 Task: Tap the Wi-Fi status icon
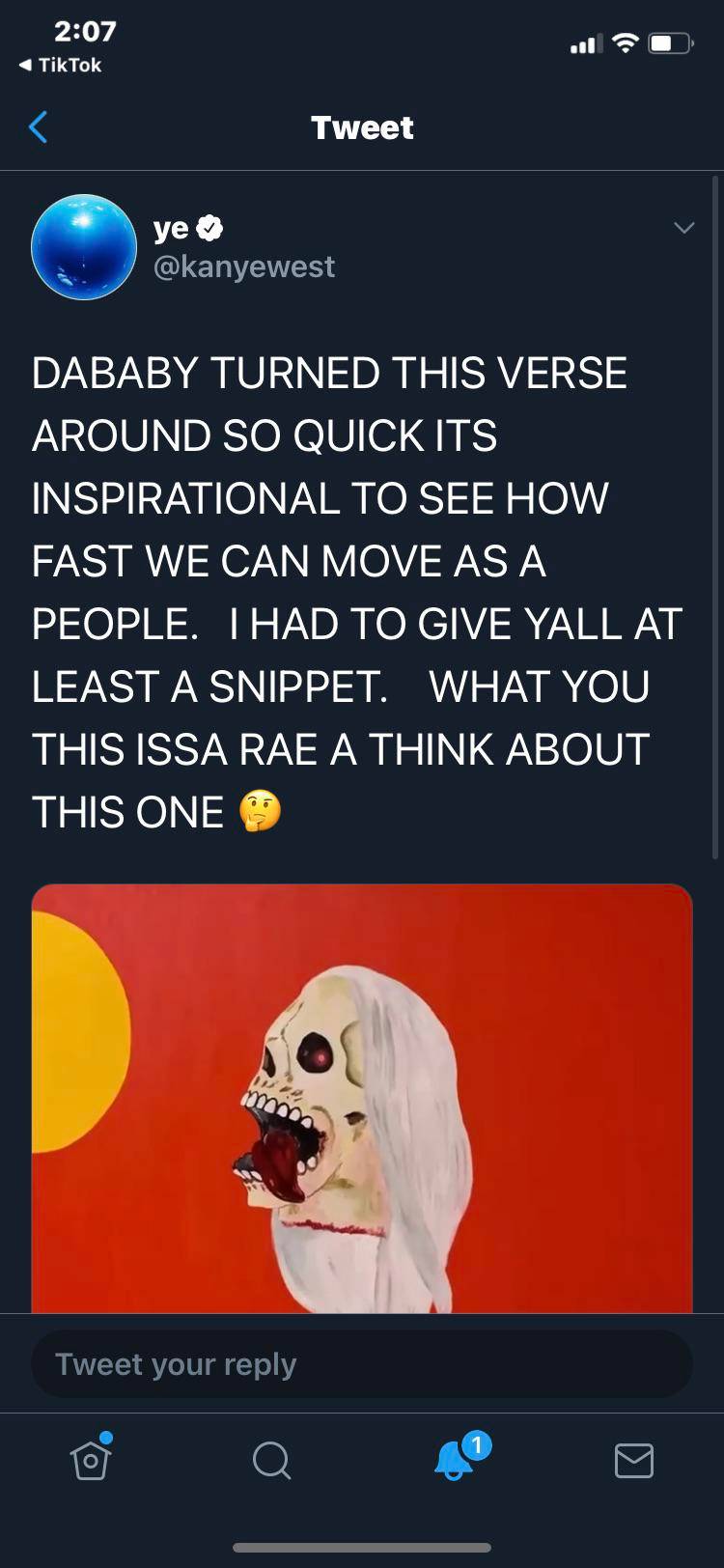pyautogui.click(x=626, y=43)
